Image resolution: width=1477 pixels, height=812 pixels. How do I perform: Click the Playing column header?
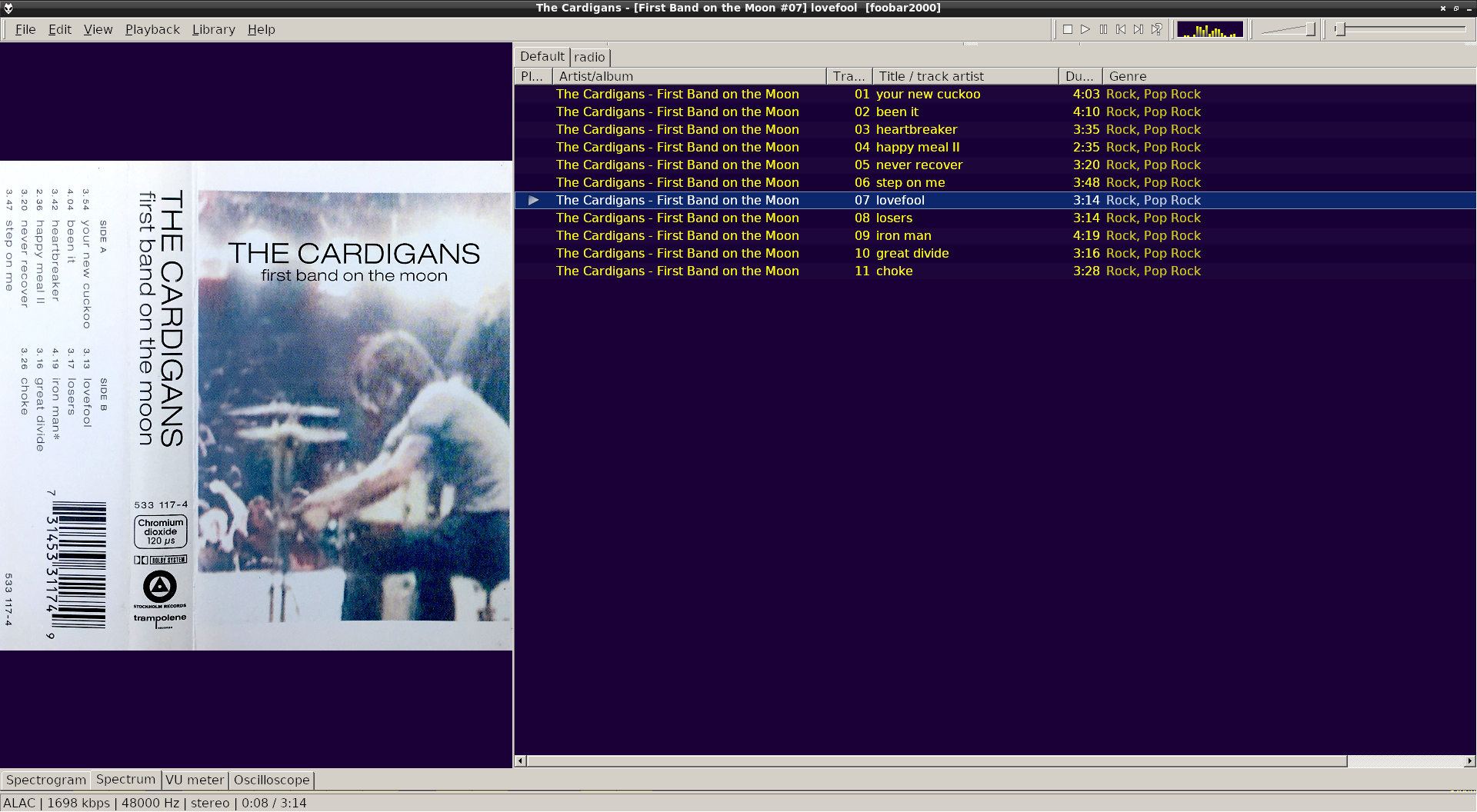pyautogui.click(x=533, y=76)
